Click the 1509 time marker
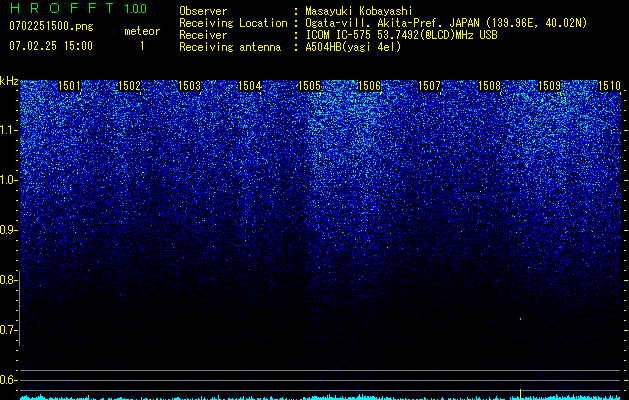Image resolution: width=629 pixels, height=400 pixels. 549,85
